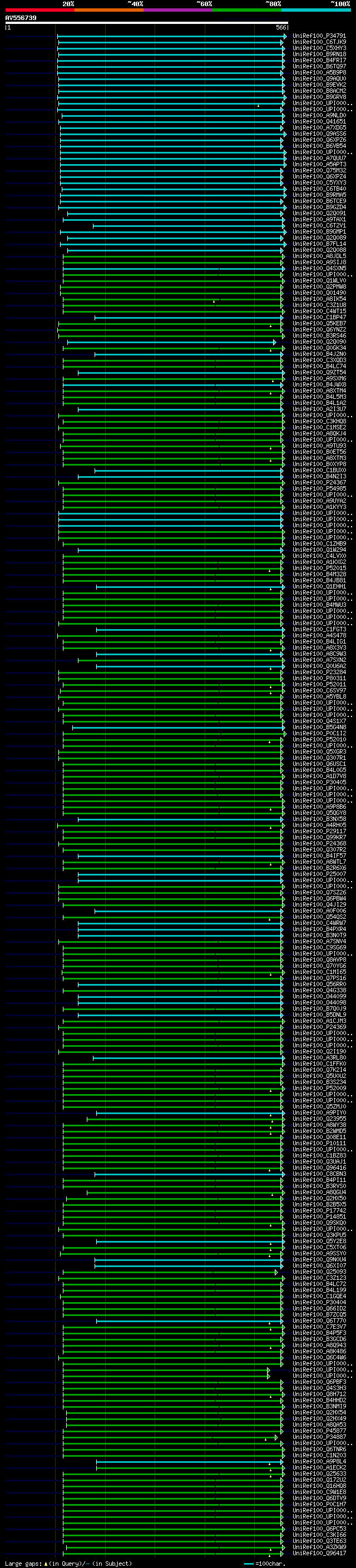Select the label UniRef100_C9SG69
The height and width of the screenshot is (1568, 356).
[319, 947]
